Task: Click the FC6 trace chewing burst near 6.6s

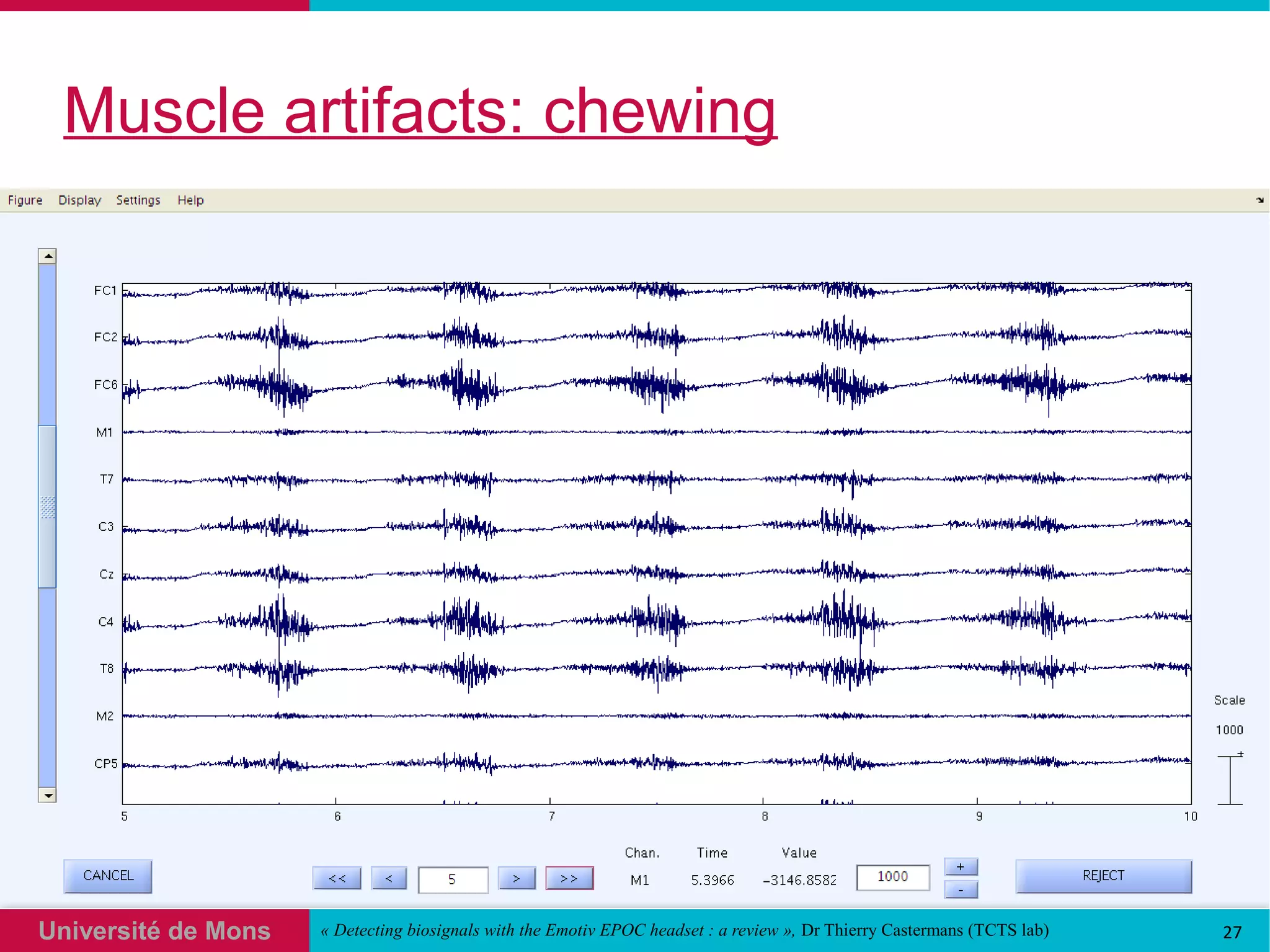Action: tap(466, 386)
